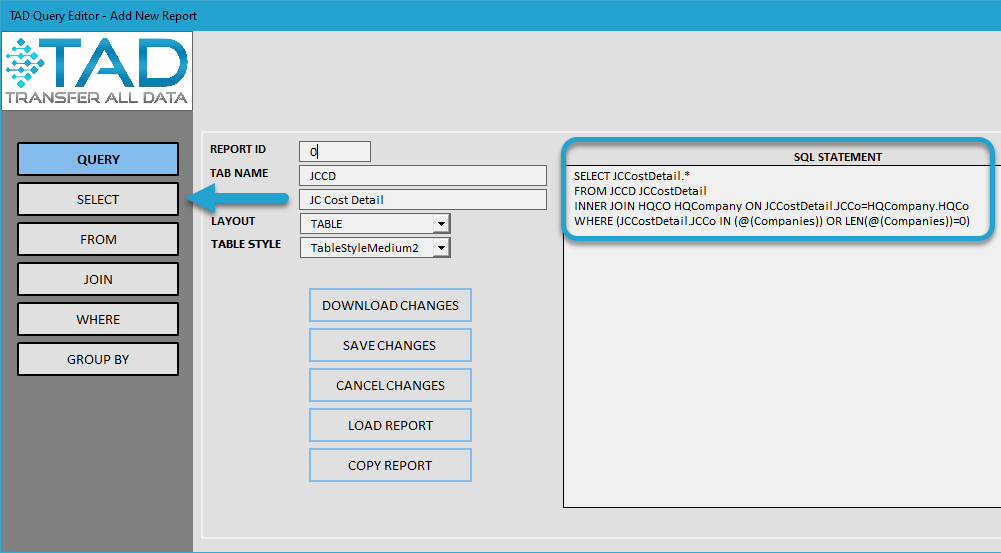Screen dimensions: 1001x553
Task: Click the SAVE CHANGES button
Action: click(390, 345)
